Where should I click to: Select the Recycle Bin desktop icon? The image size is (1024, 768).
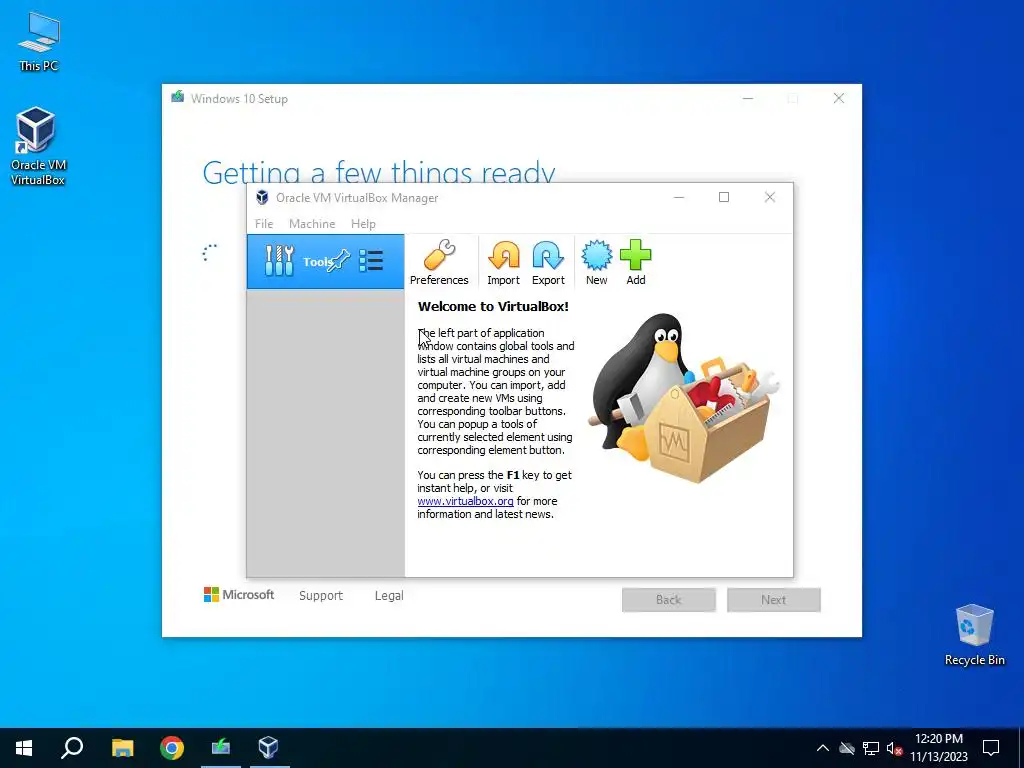click(x=974, y=635)
